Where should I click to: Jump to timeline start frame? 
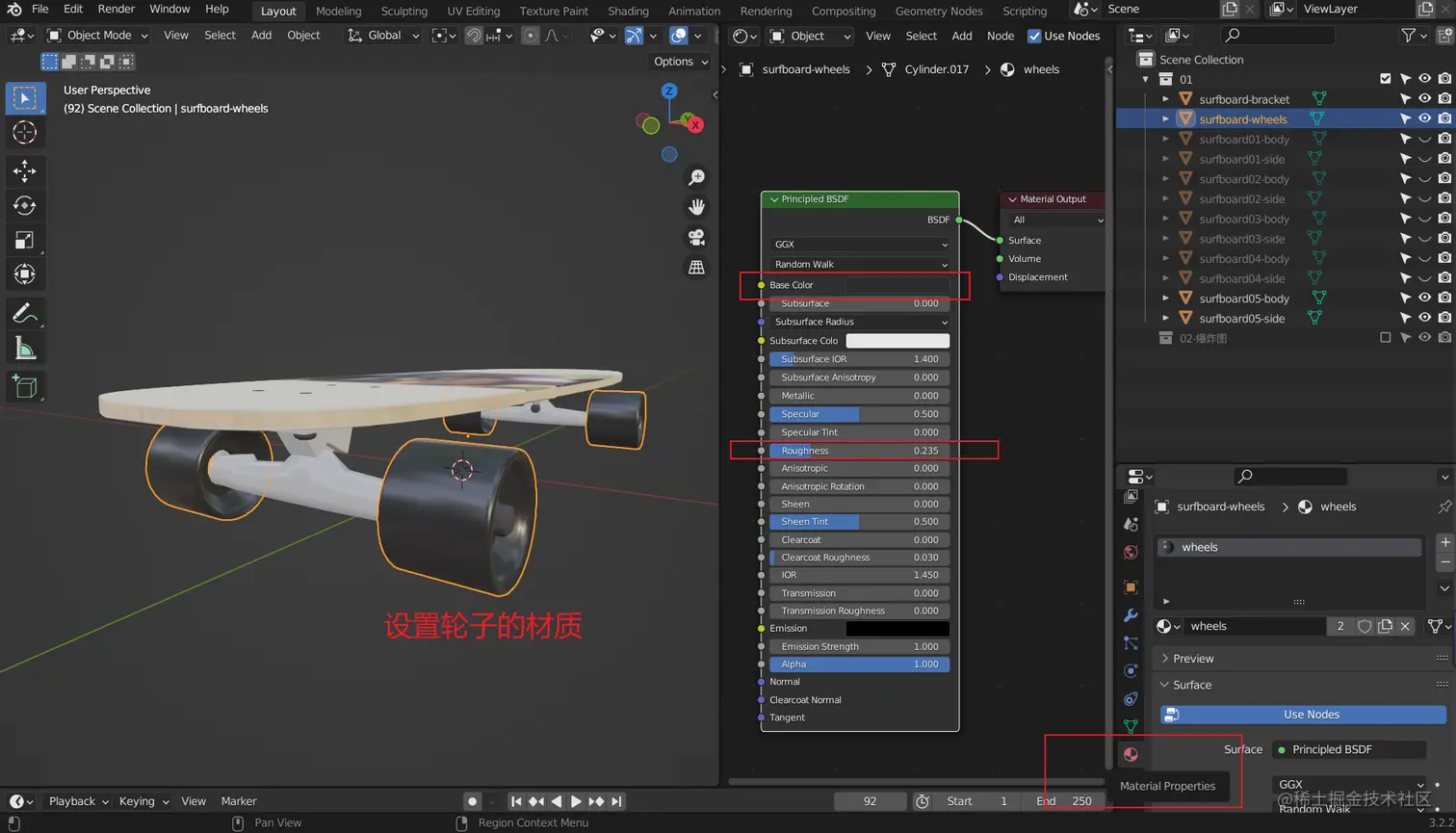coord(516,801)
